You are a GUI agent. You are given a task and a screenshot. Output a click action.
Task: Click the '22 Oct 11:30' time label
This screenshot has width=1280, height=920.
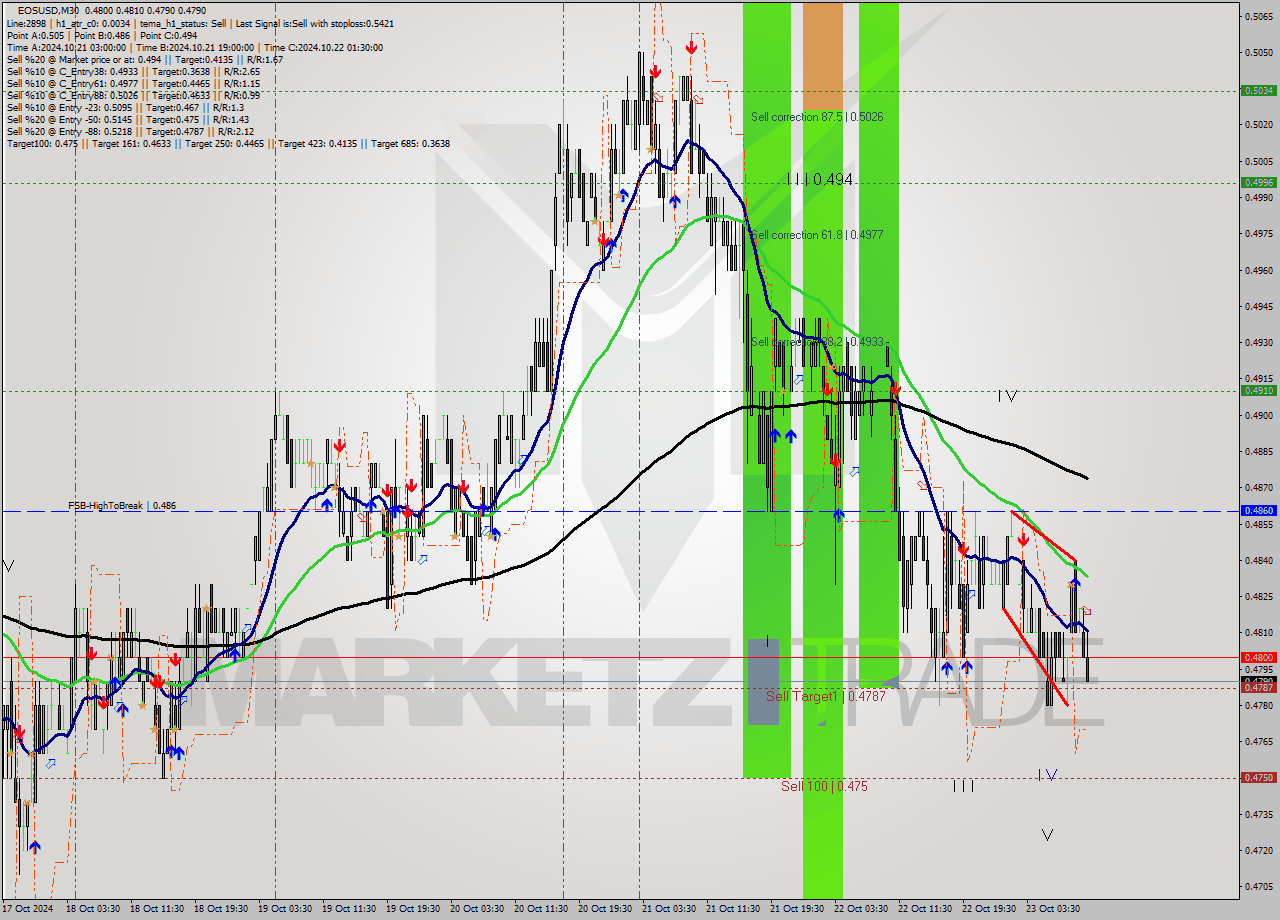tap(924, 909)
